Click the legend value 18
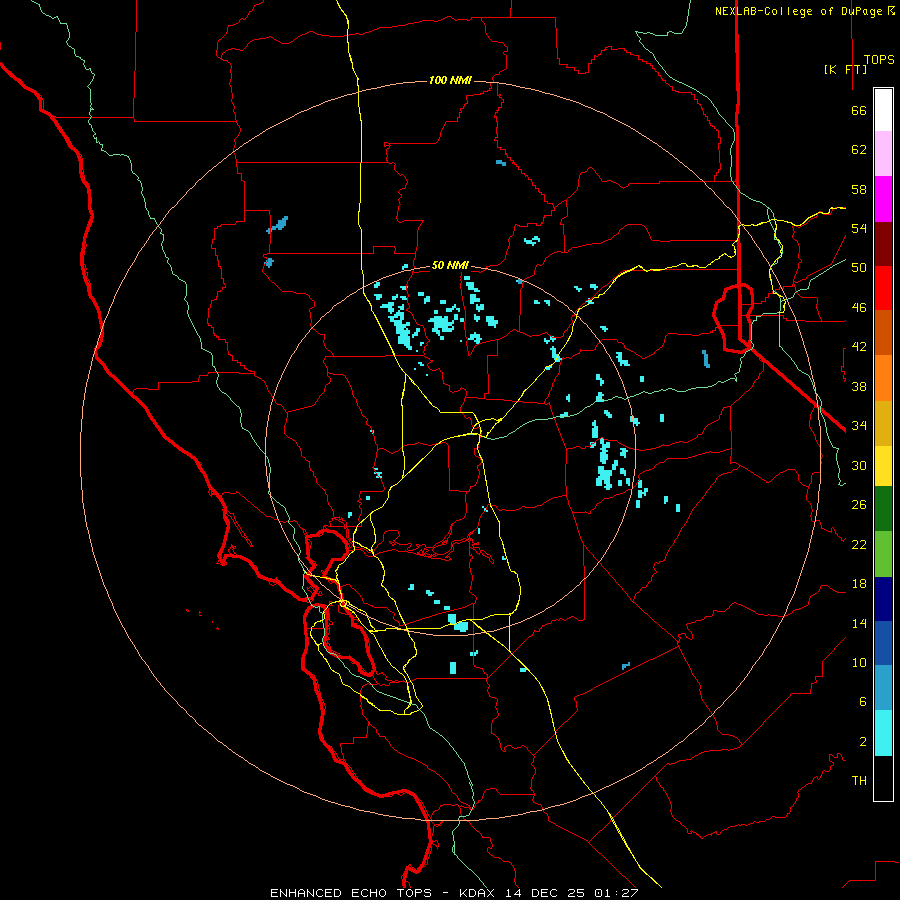This screenshot has height=900, width=900. (x=859, y=584)
